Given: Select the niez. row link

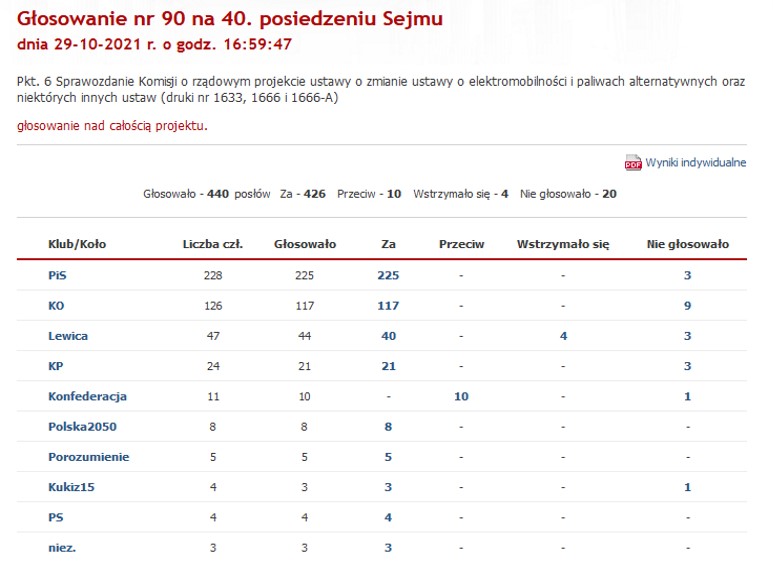Looking at the screenshot, I should coord(62,547).
